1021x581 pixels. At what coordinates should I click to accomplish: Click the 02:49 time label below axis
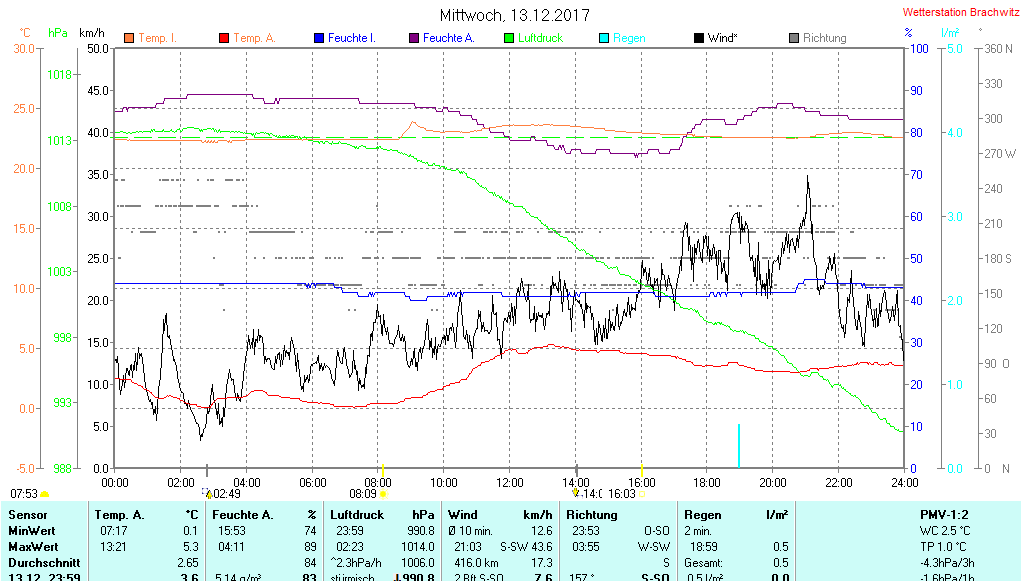[226, 493]
